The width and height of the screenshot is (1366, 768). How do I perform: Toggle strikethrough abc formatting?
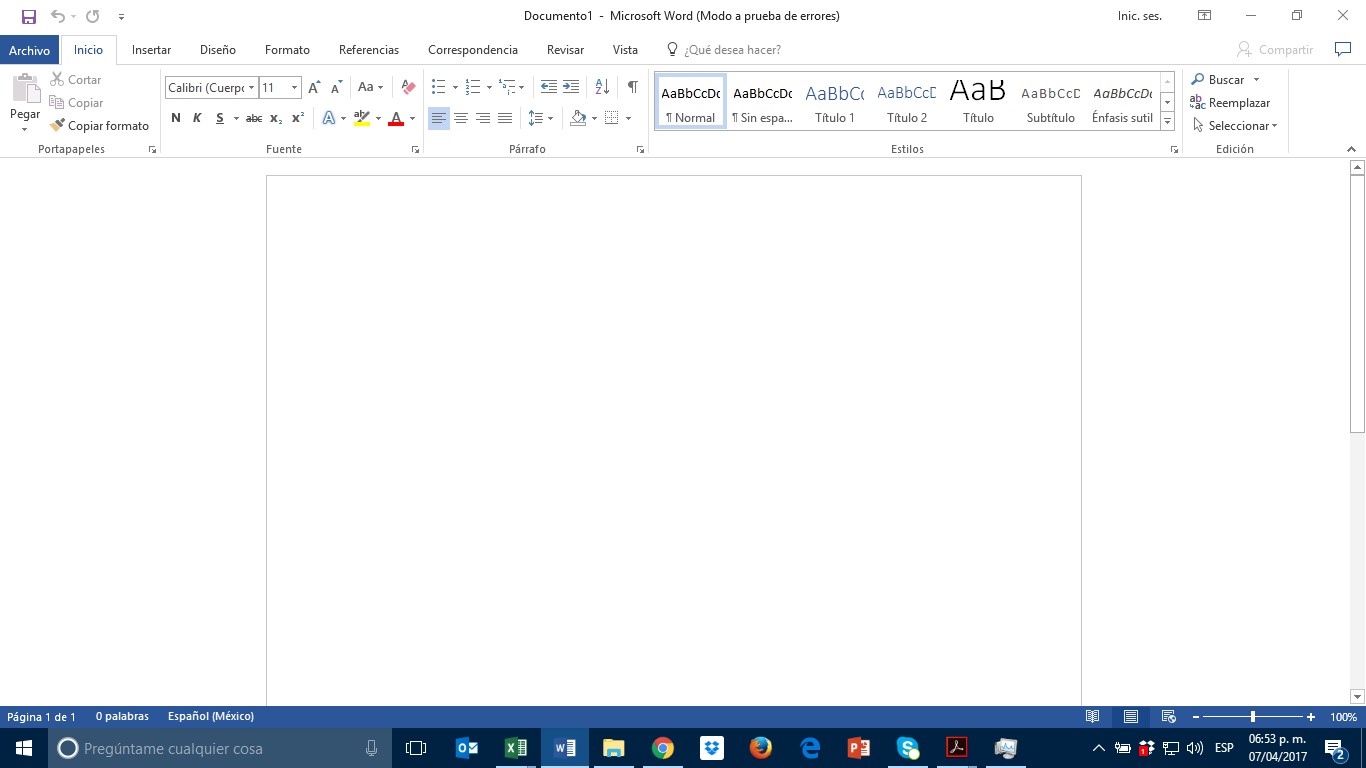click(x=254, y=118)
